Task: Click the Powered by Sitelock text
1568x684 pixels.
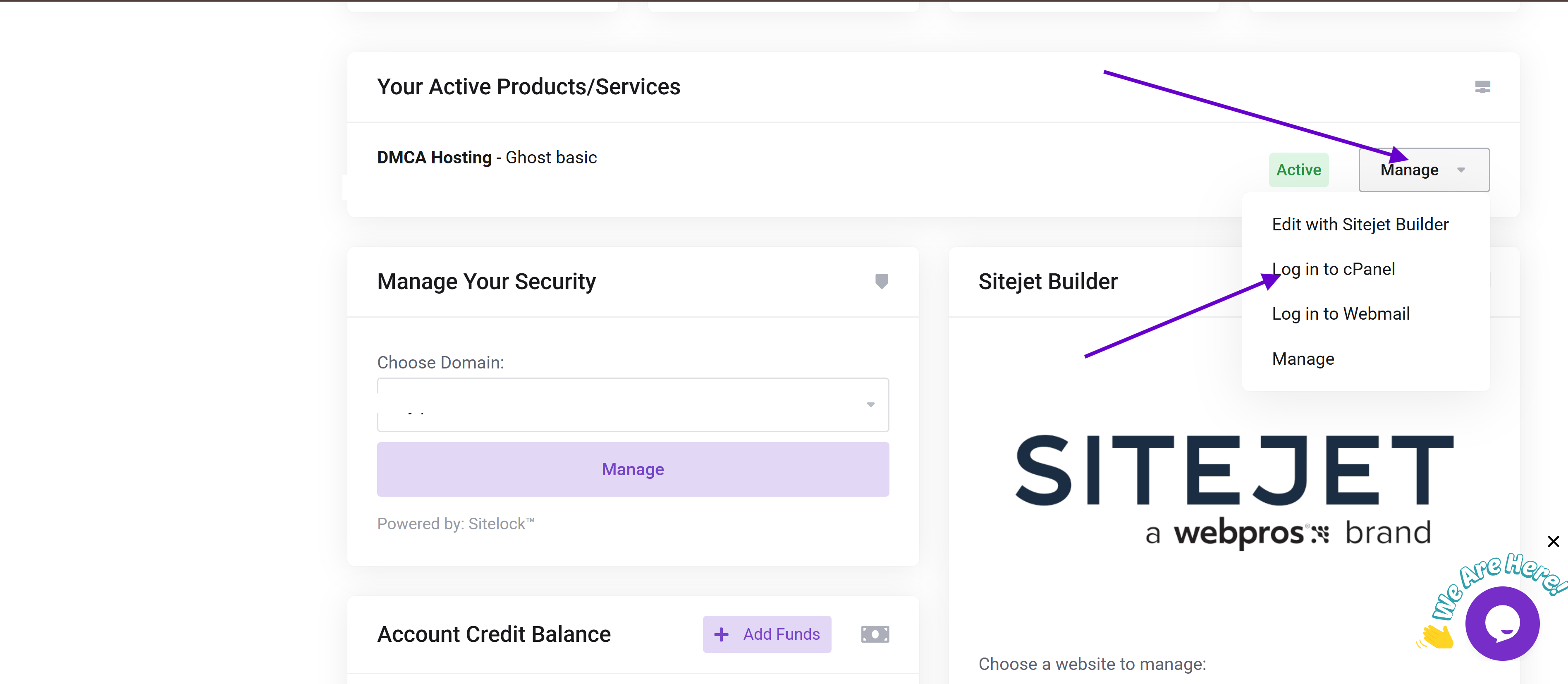Action: (x=455, y=524)
